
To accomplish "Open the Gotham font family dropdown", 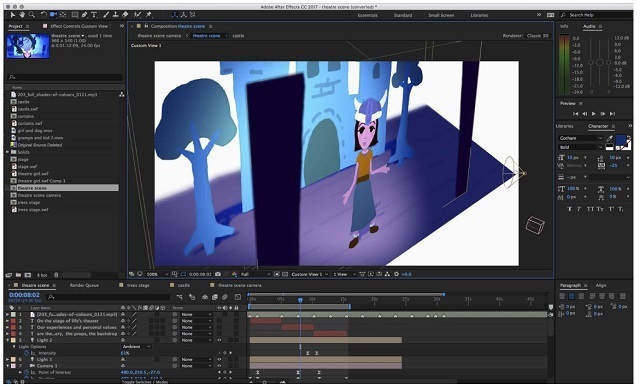I will tap(580, 138).
